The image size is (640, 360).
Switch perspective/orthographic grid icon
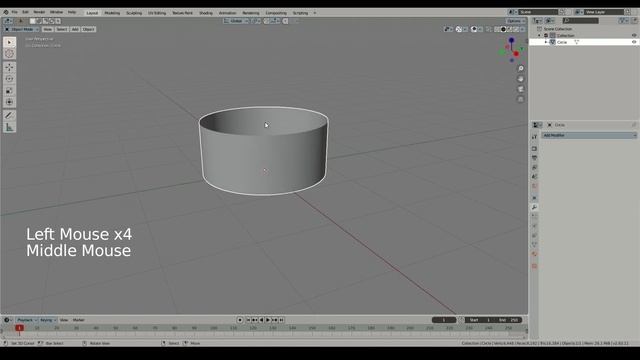[x=521, y=99]
